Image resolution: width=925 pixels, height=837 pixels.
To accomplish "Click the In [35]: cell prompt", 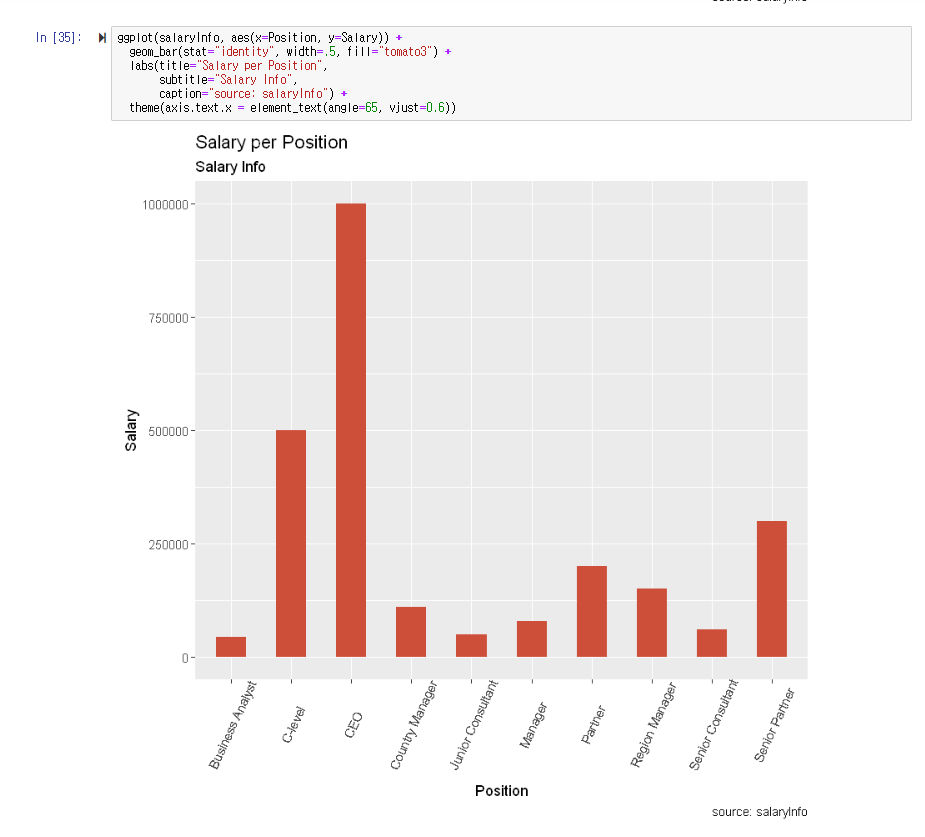I will [58, 38].
